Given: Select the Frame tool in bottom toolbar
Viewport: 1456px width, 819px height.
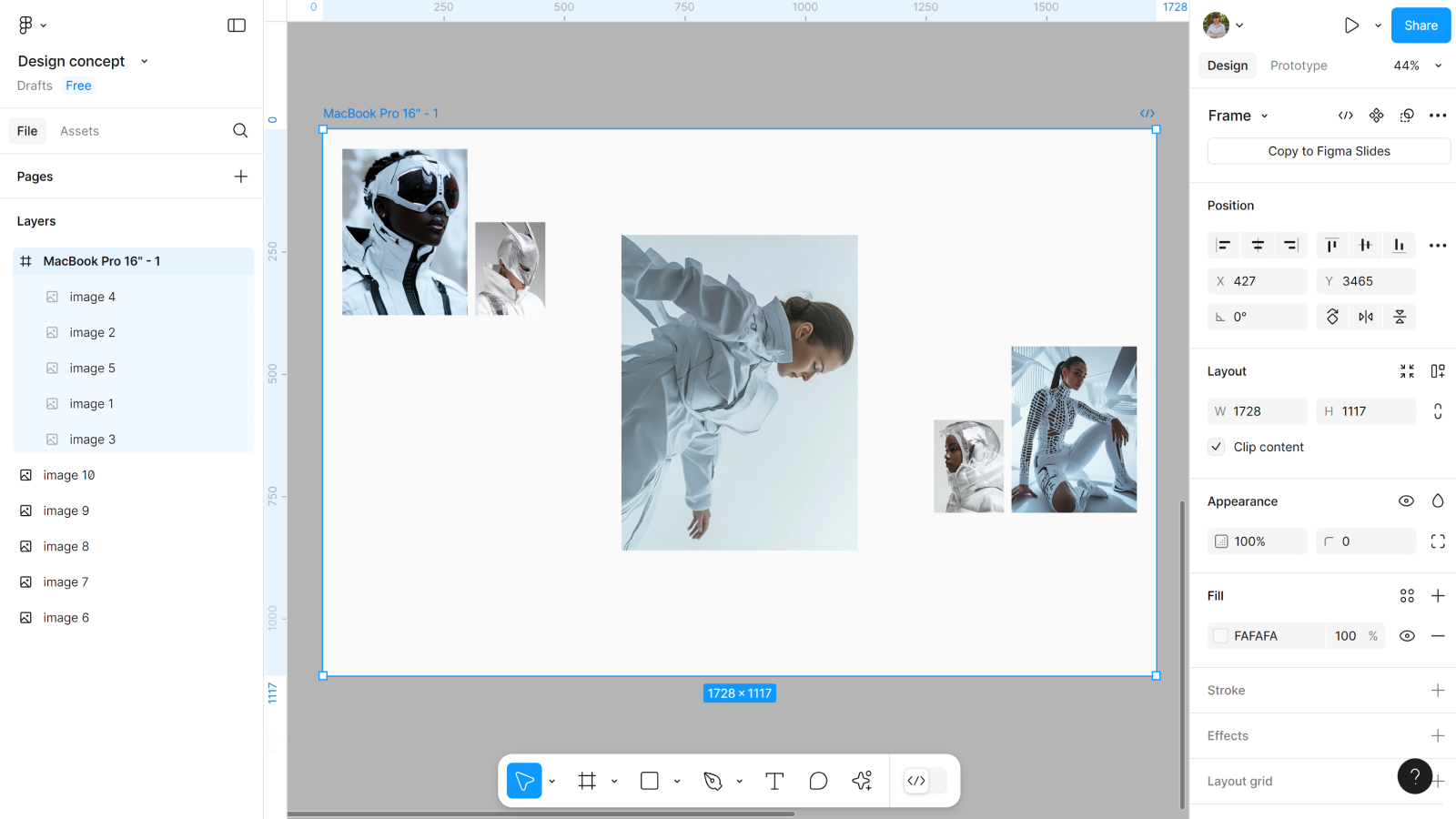Looking at the screenshot, I should click(x=587, y=781).
